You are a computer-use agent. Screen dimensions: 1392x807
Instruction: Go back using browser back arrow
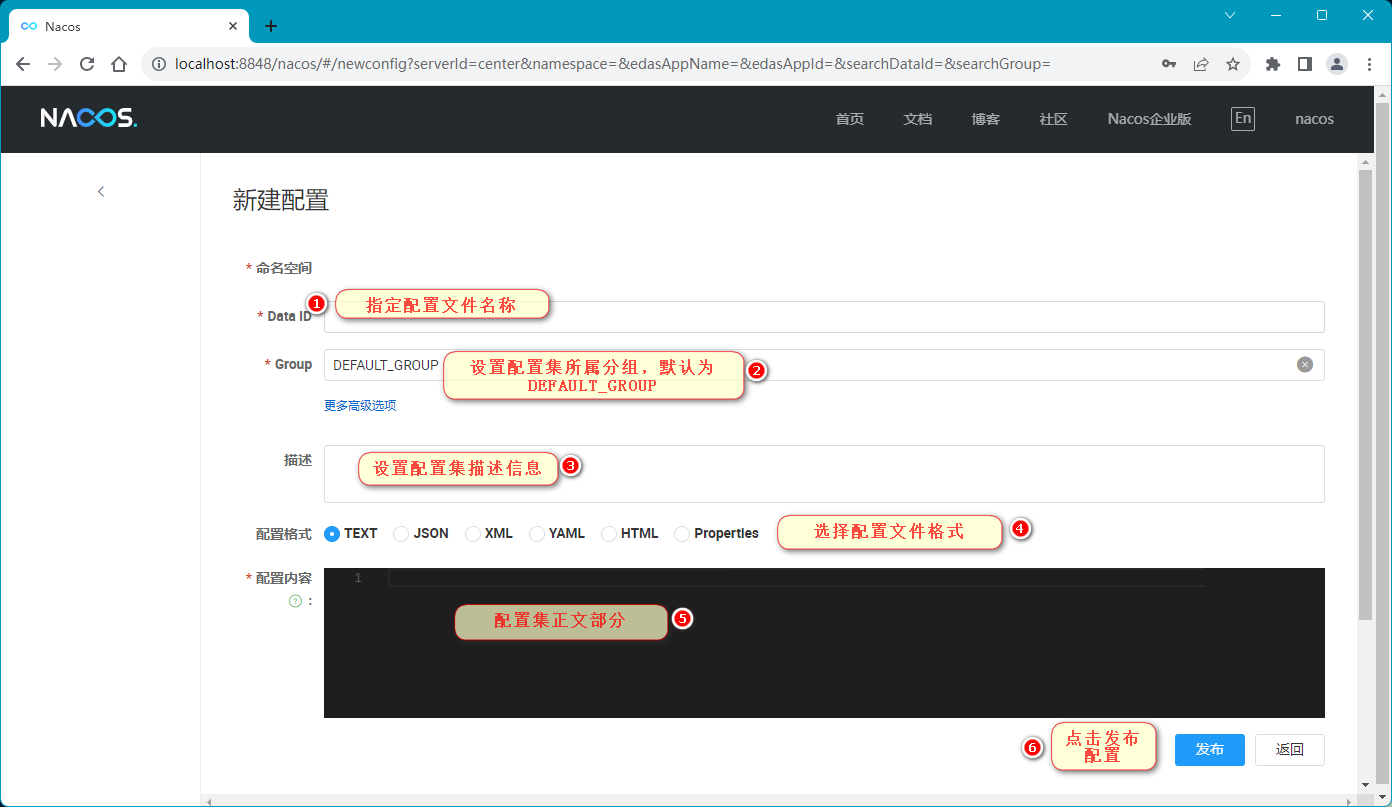23,64
